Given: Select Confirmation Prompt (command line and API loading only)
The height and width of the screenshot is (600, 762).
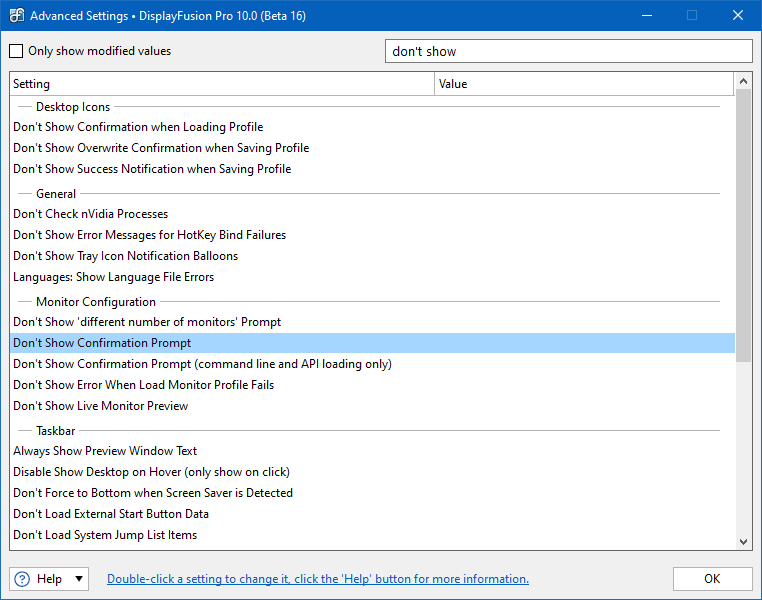Looking at the screenshot, I should pyautogui.click(x=372, y=364).
